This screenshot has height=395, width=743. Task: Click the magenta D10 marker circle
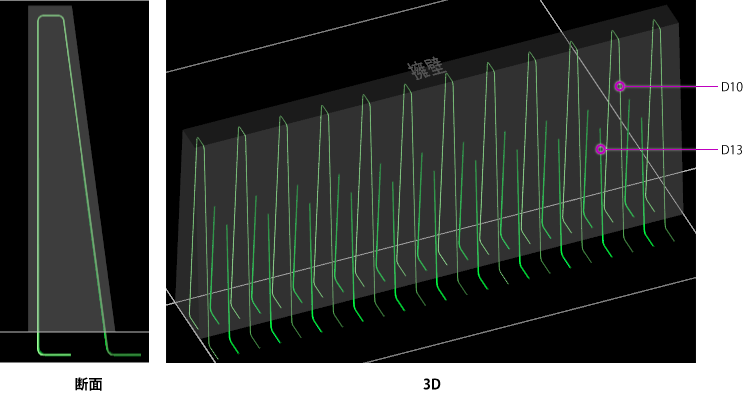(x=620, y=86)
